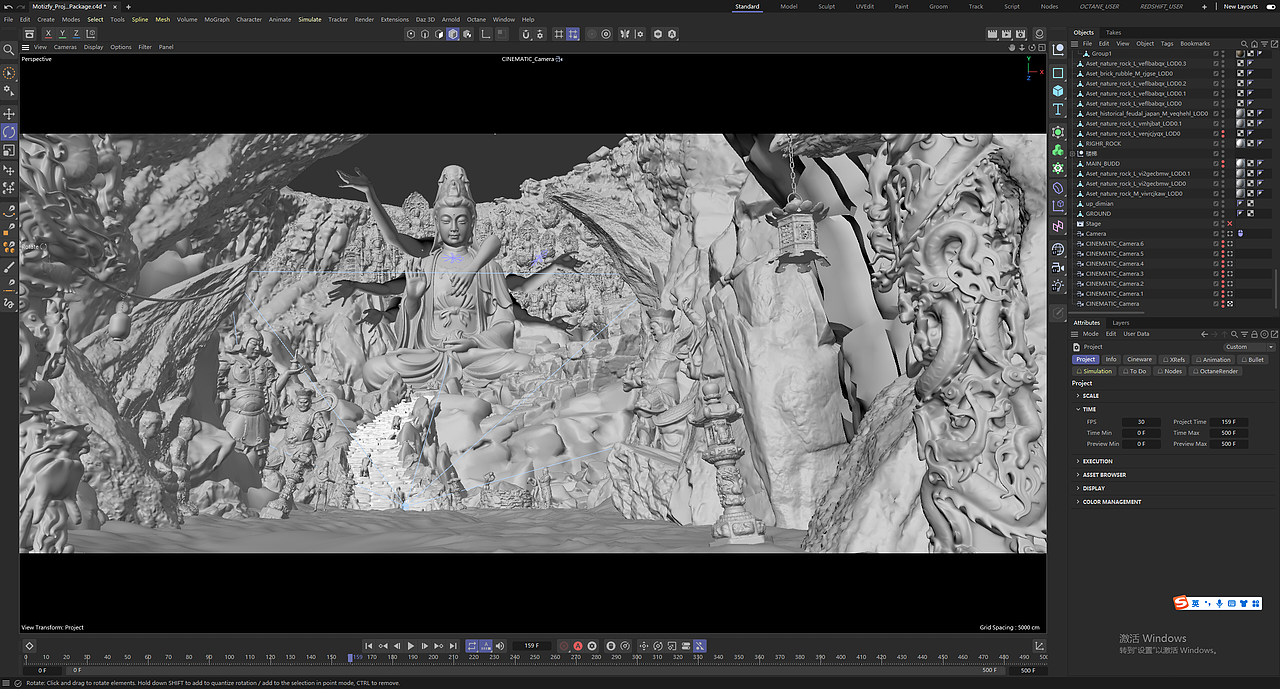The image size is (1280, 689).
Task: Click Record Active Objects red button
Action: [564, 646]
